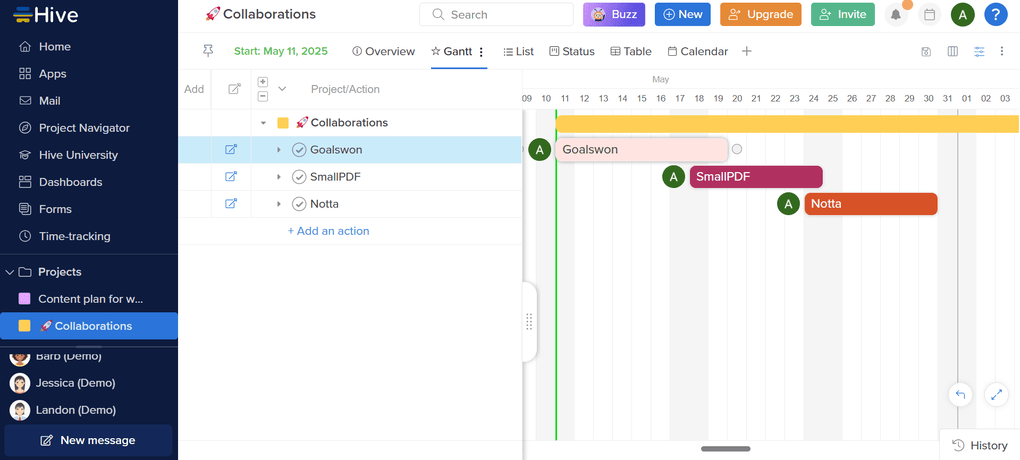The image size is (1020, 460).
Task: Click the pin icon beside start date
Action: [x=208, y=51]
